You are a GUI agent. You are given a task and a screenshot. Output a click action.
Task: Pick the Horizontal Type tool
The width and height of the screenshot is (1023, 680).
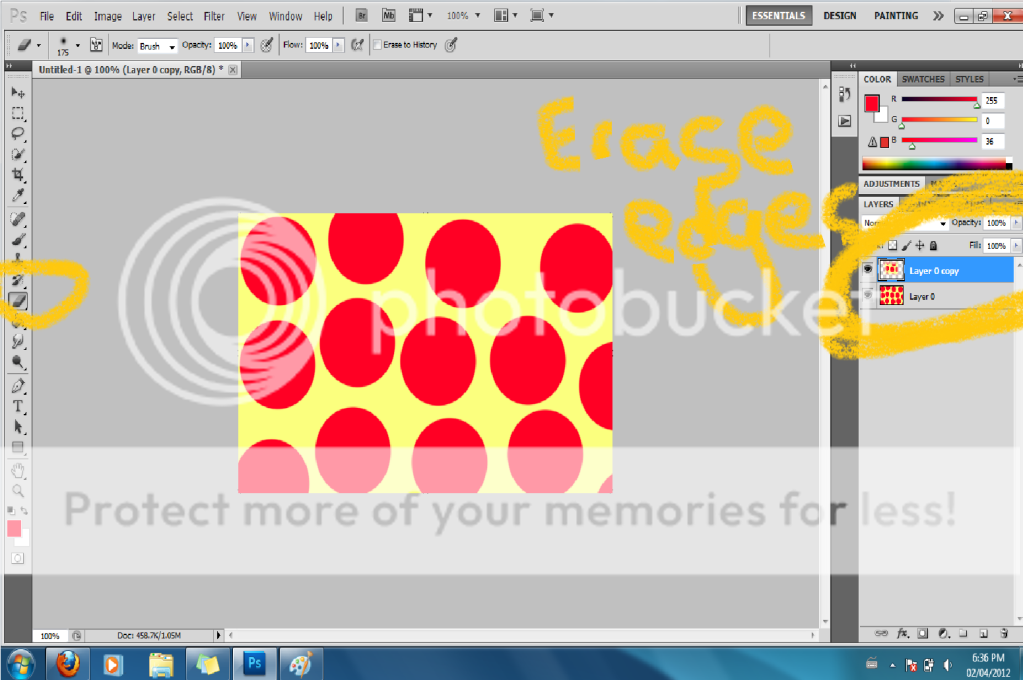18,406
